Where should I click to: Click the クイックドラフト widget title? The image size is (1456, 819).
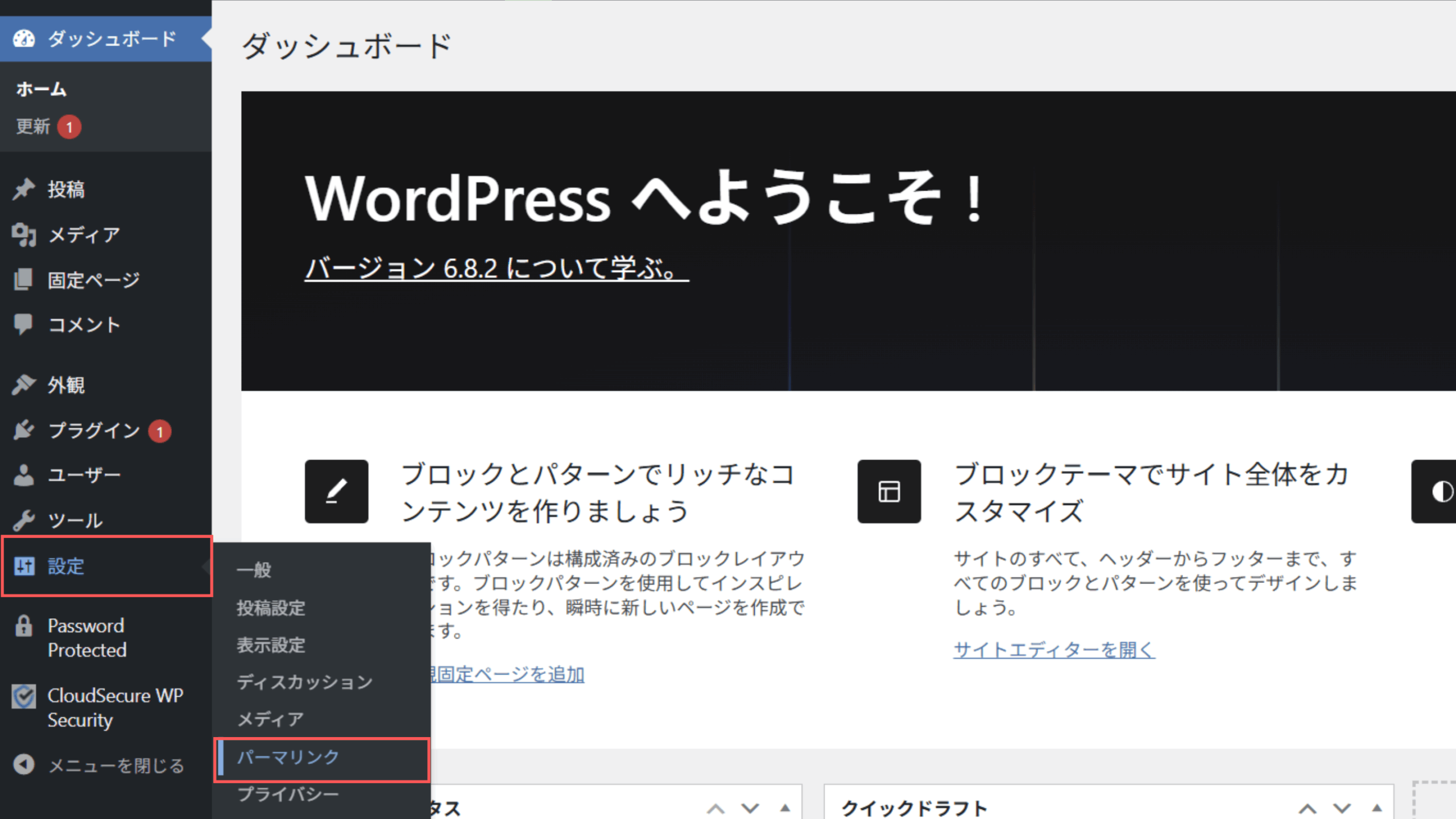coord(915,808)
